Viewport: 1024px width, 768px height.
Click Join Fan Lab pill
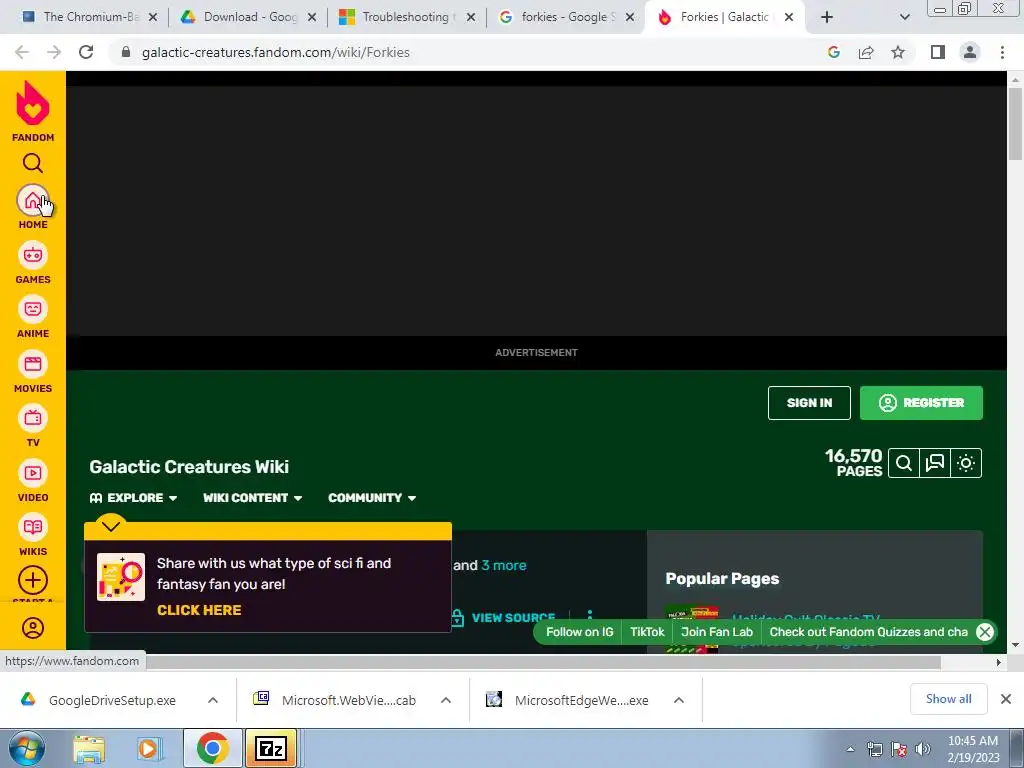coord(716,632)
